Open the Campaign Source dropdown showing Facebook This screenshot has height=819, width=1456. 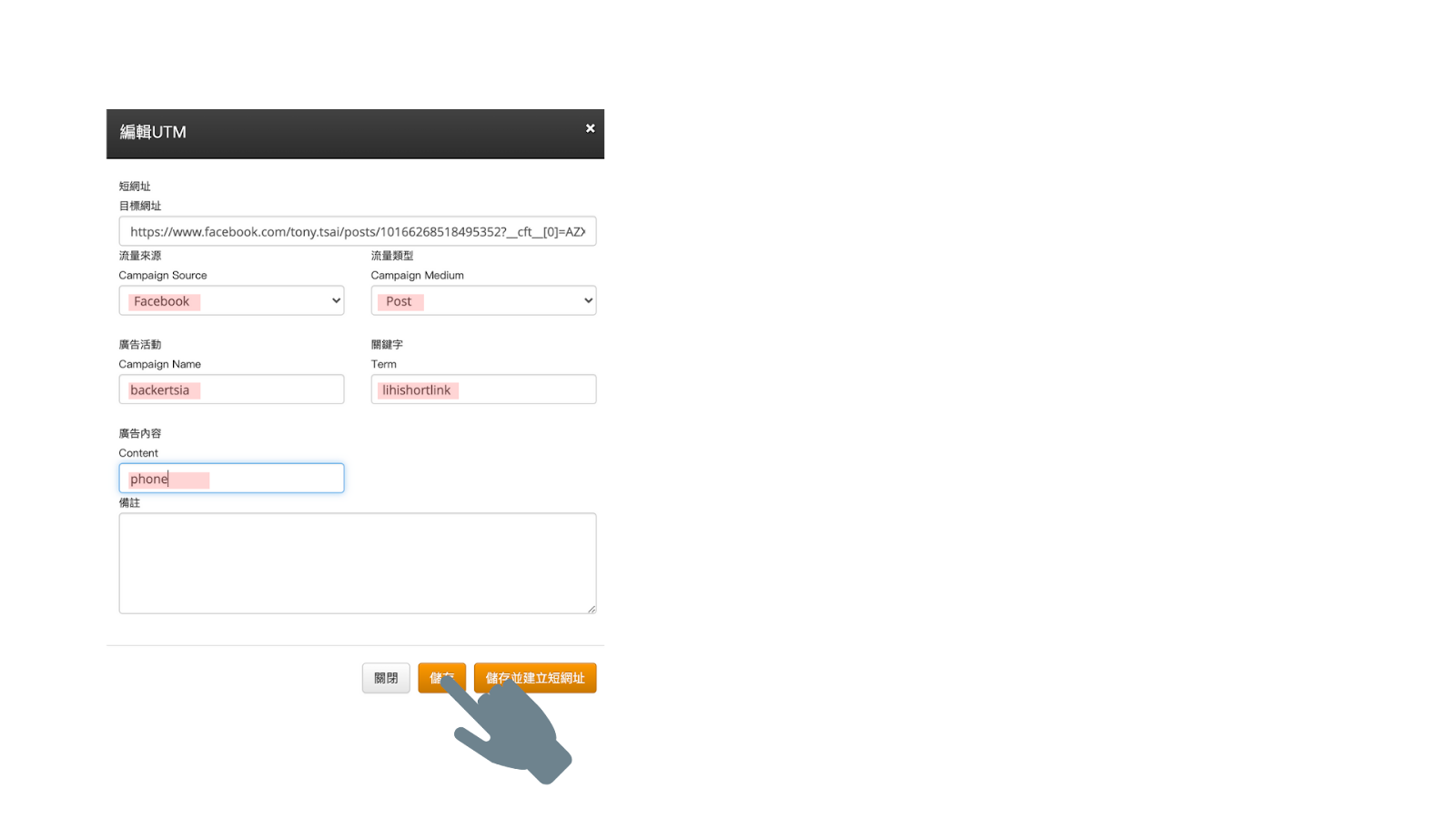(x=231, y=300)
